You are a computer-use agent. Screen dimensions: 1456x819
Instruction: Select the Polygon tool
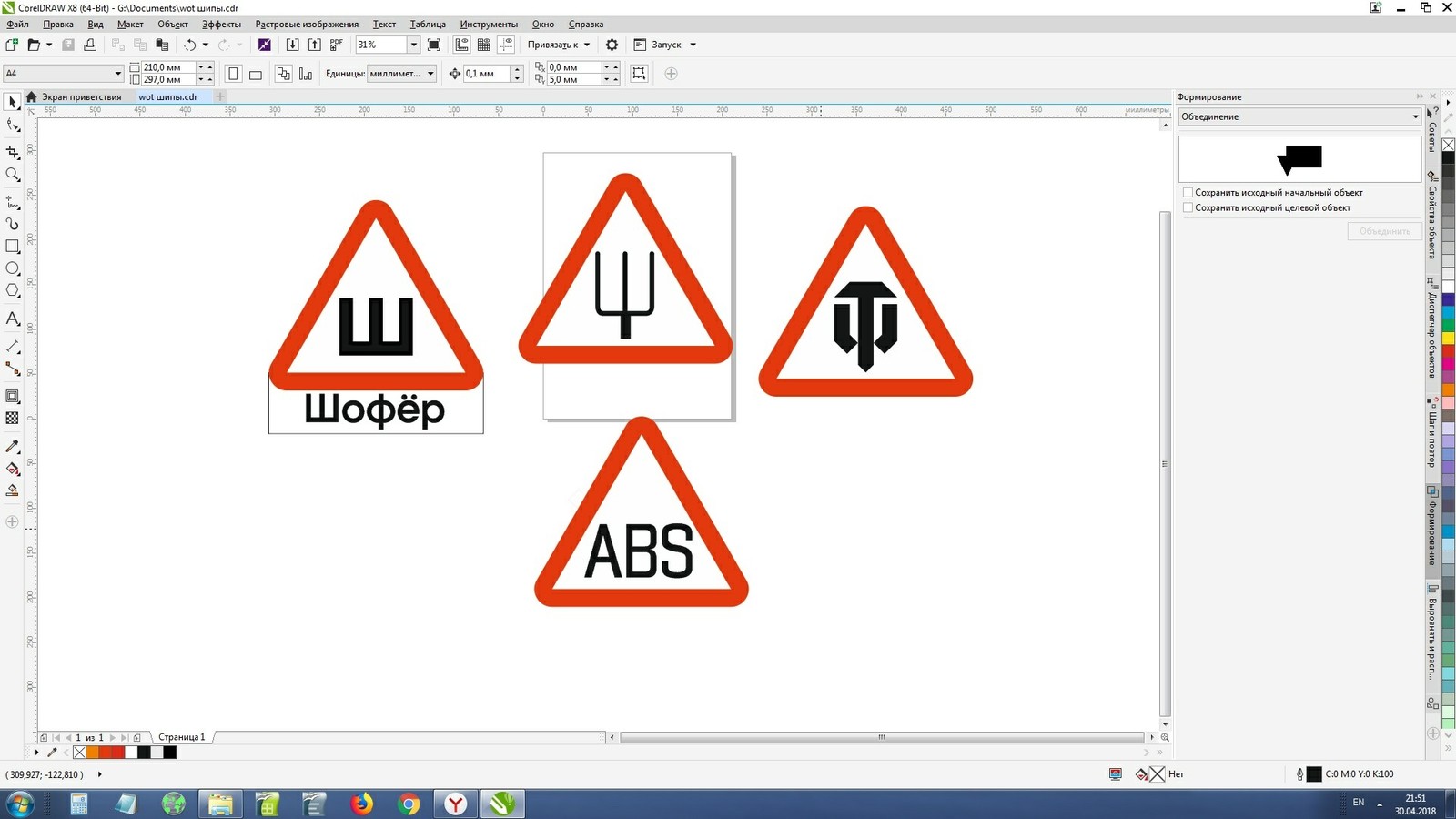click(x=13, y=291)
